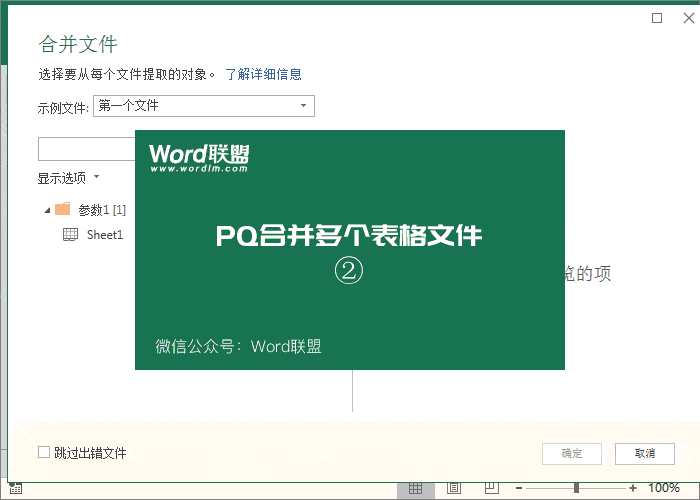700x500 pixels.
Task: Switch Excel to Page Break Preview
Action: click(492, 488)
